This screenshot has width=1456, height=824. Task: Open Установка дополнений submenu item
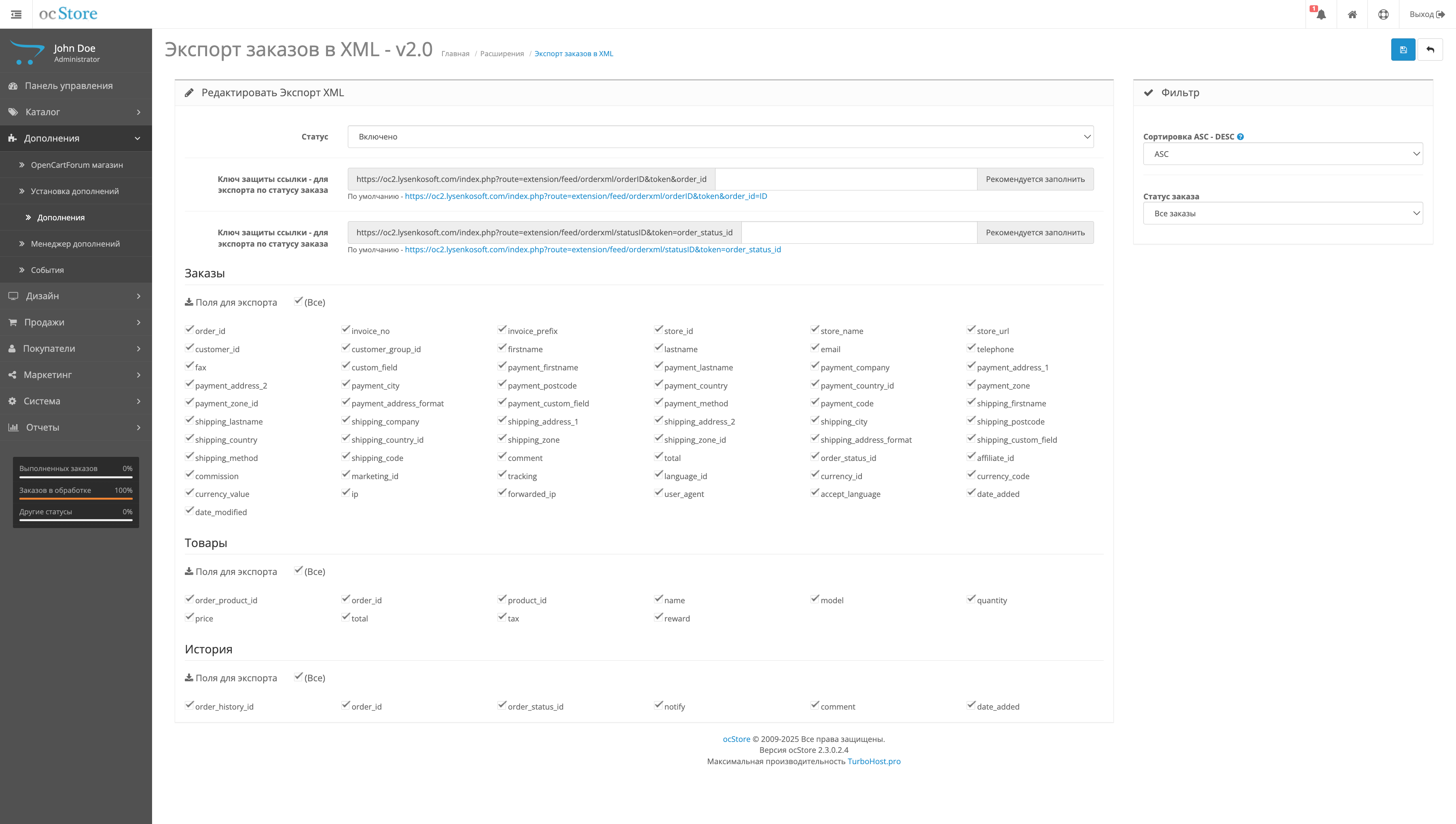click(76, 191)
